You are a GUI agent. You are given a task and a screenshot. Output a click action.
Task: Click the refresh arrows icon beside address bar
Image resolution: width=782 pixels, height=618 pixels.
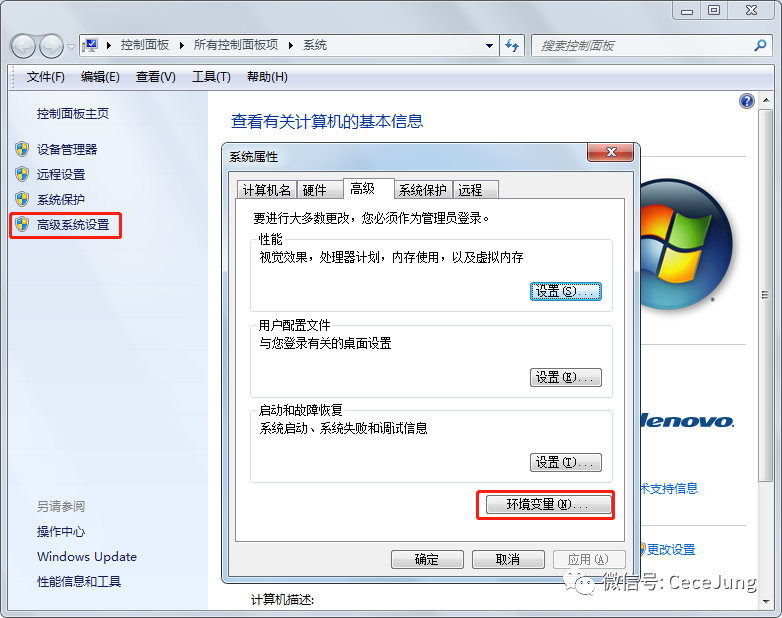(512, 45)
